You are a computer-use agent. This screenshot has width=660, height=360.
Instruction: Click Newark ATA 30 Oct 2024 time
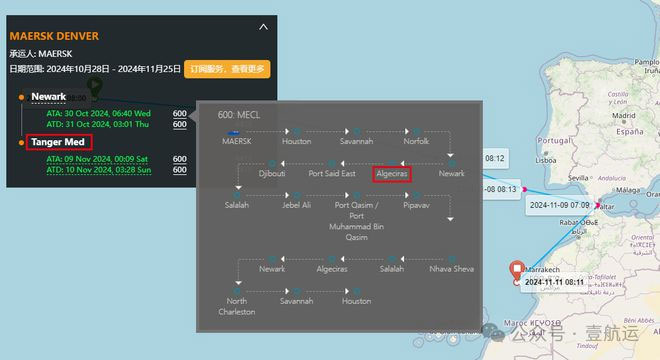[x=98, y=113]
